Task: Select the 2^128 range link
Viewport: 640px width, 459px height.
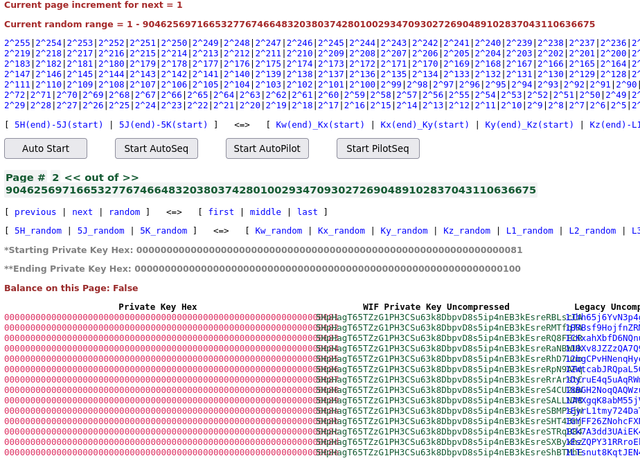Action: point(613,74)
